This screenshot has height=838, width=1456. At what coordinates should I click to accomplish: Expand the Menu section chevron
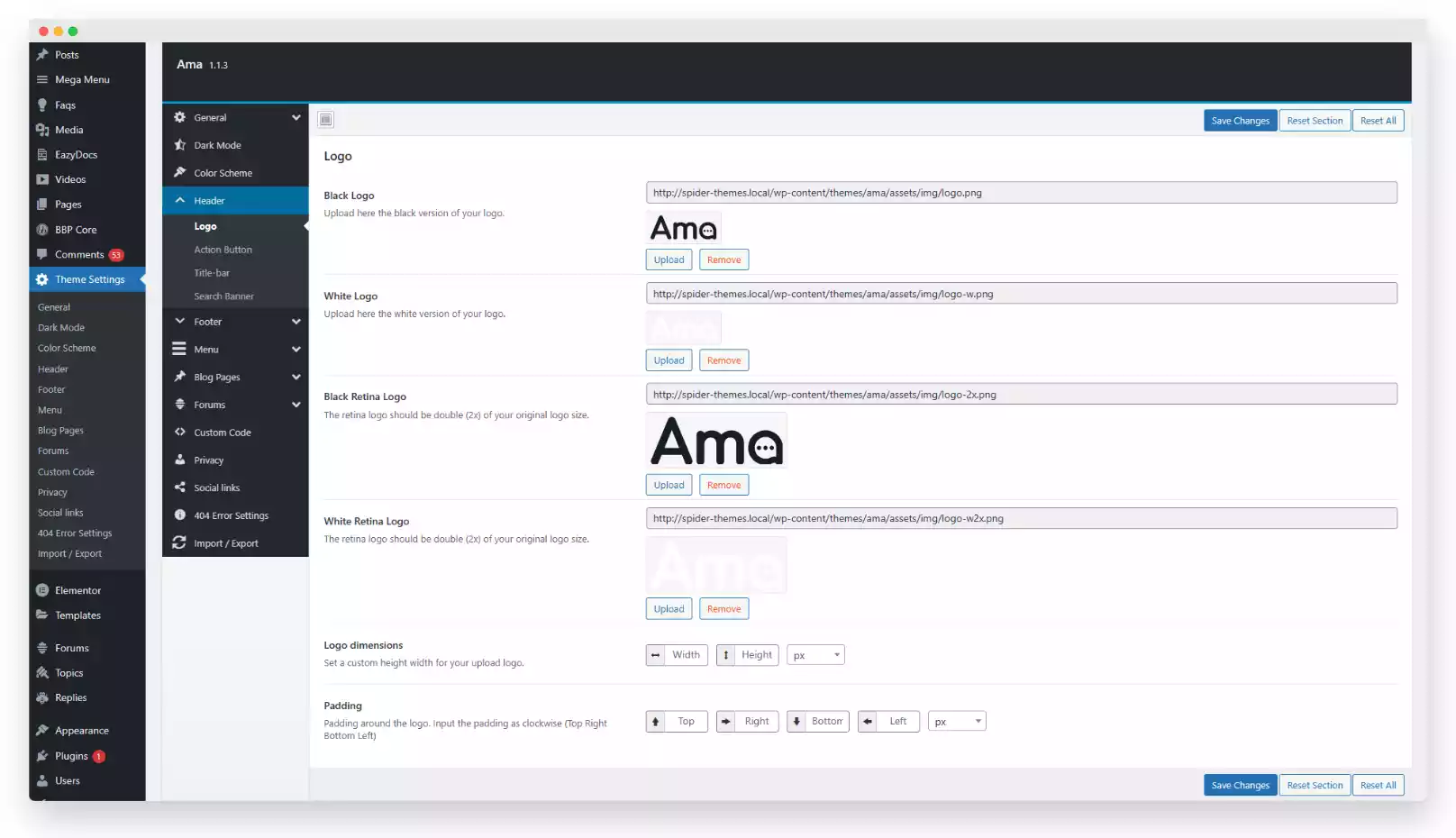coord(296,350)
